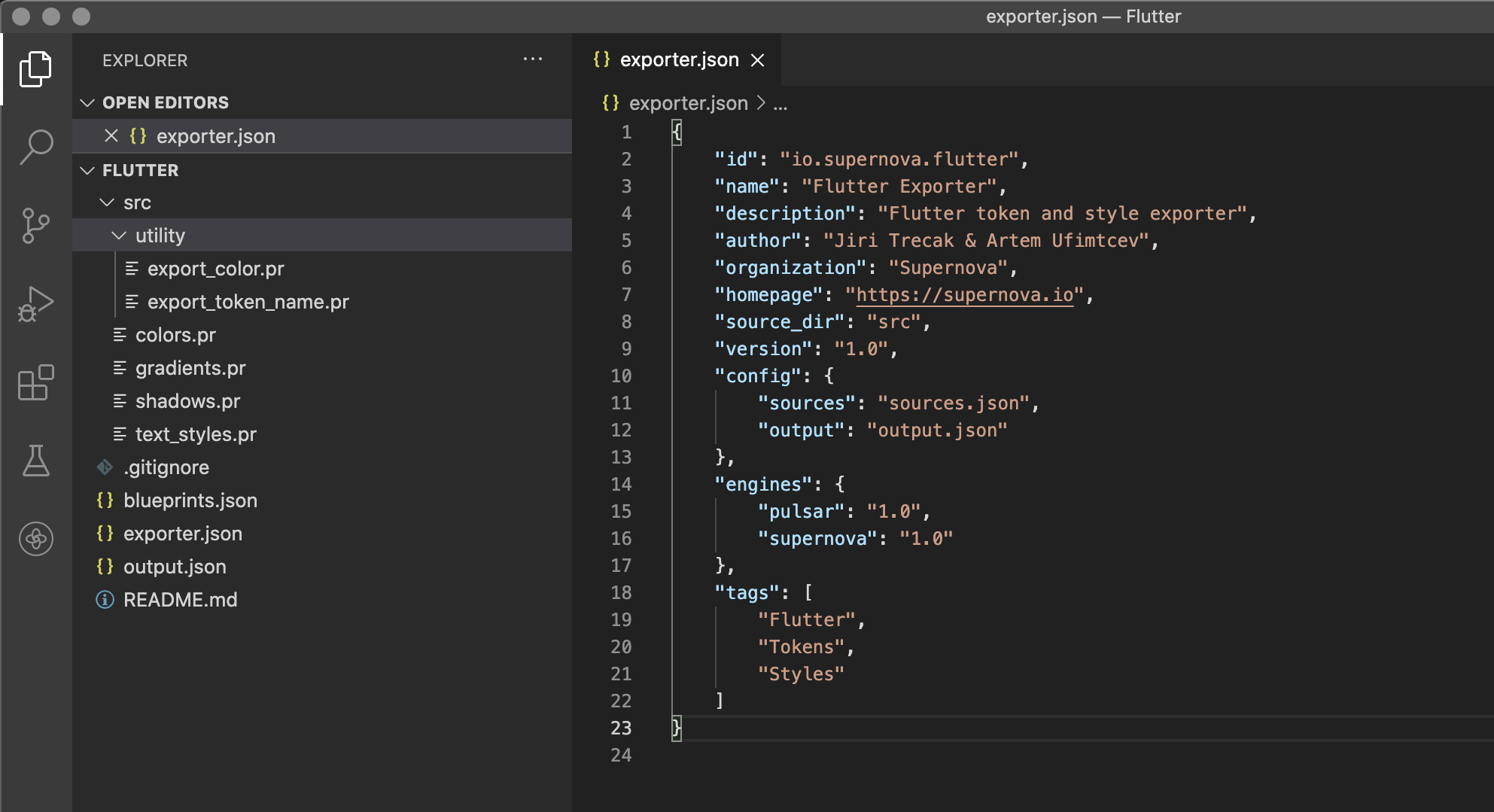Collapse the Open Editors section
Screen dimensions: 1494x812
tap(87, 102)
